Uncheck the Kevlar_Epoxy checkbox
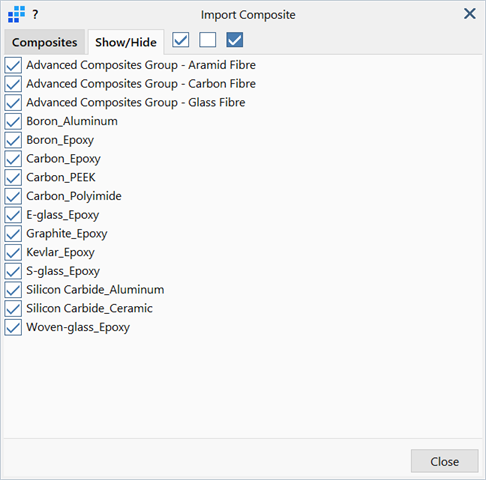The image size is (486, 480). pos(13,252)
